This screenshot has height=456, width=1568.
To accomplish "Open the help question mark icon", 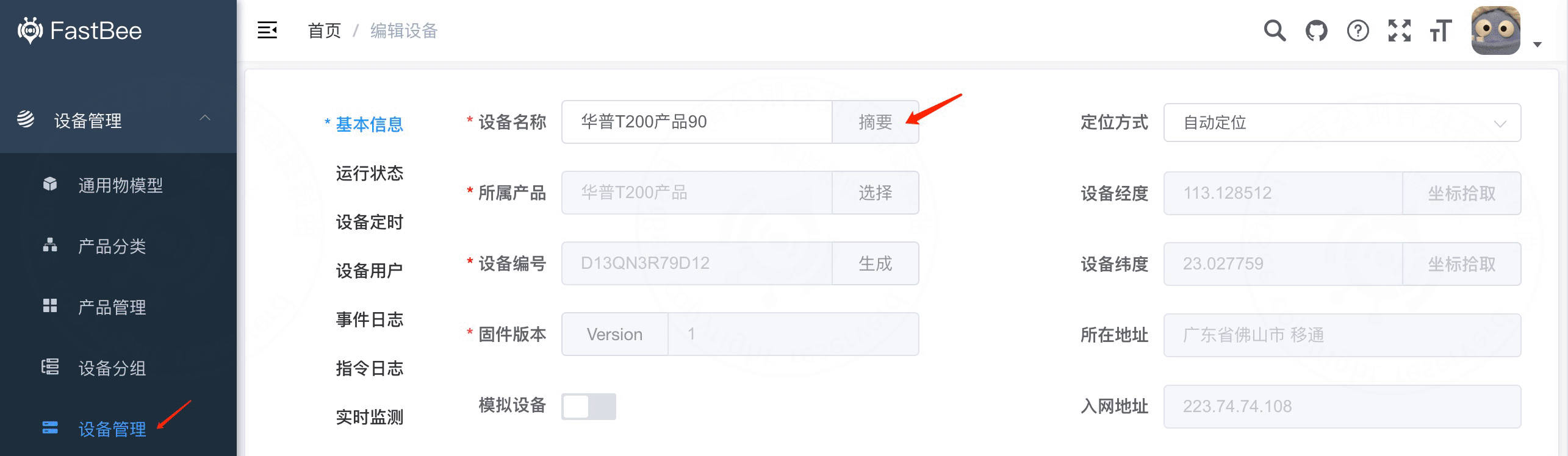I will 1358,30.
